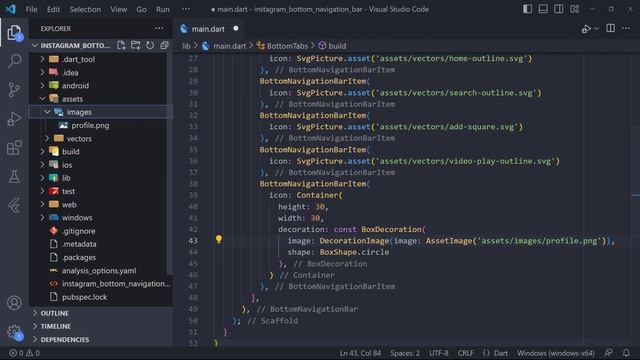Open the Selection menu

[85, 9]
